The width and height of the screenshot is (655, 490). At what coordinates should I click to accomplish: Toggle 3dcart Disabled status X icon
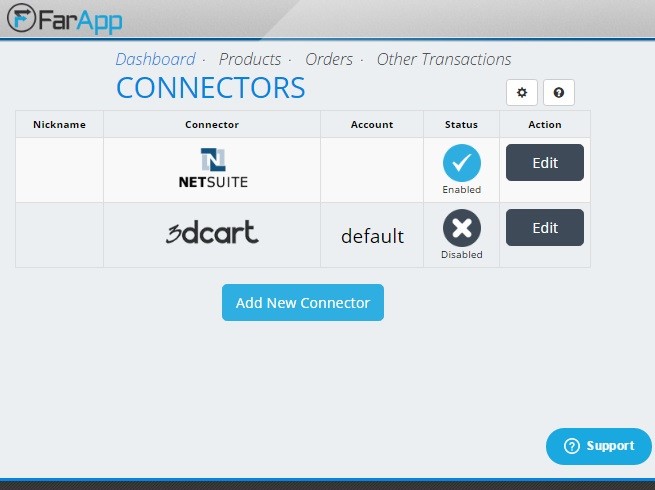click(x=462, y=228)
